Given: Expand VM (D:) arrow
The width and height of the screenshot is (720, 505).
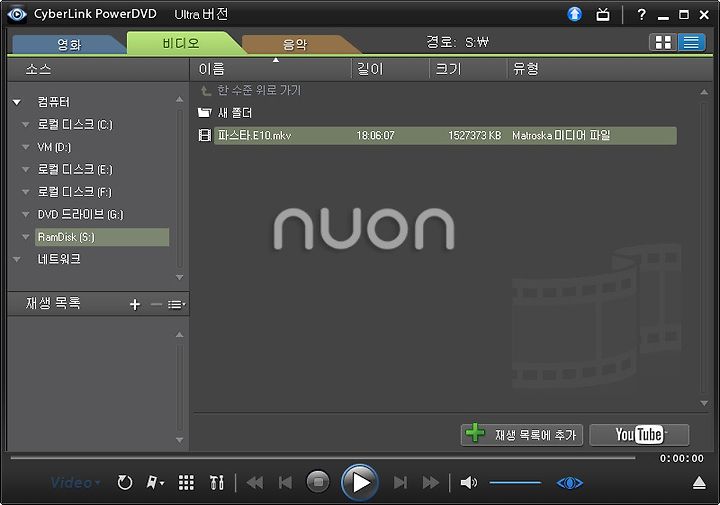Looking at the screenshot, I should tap(26, 147).
